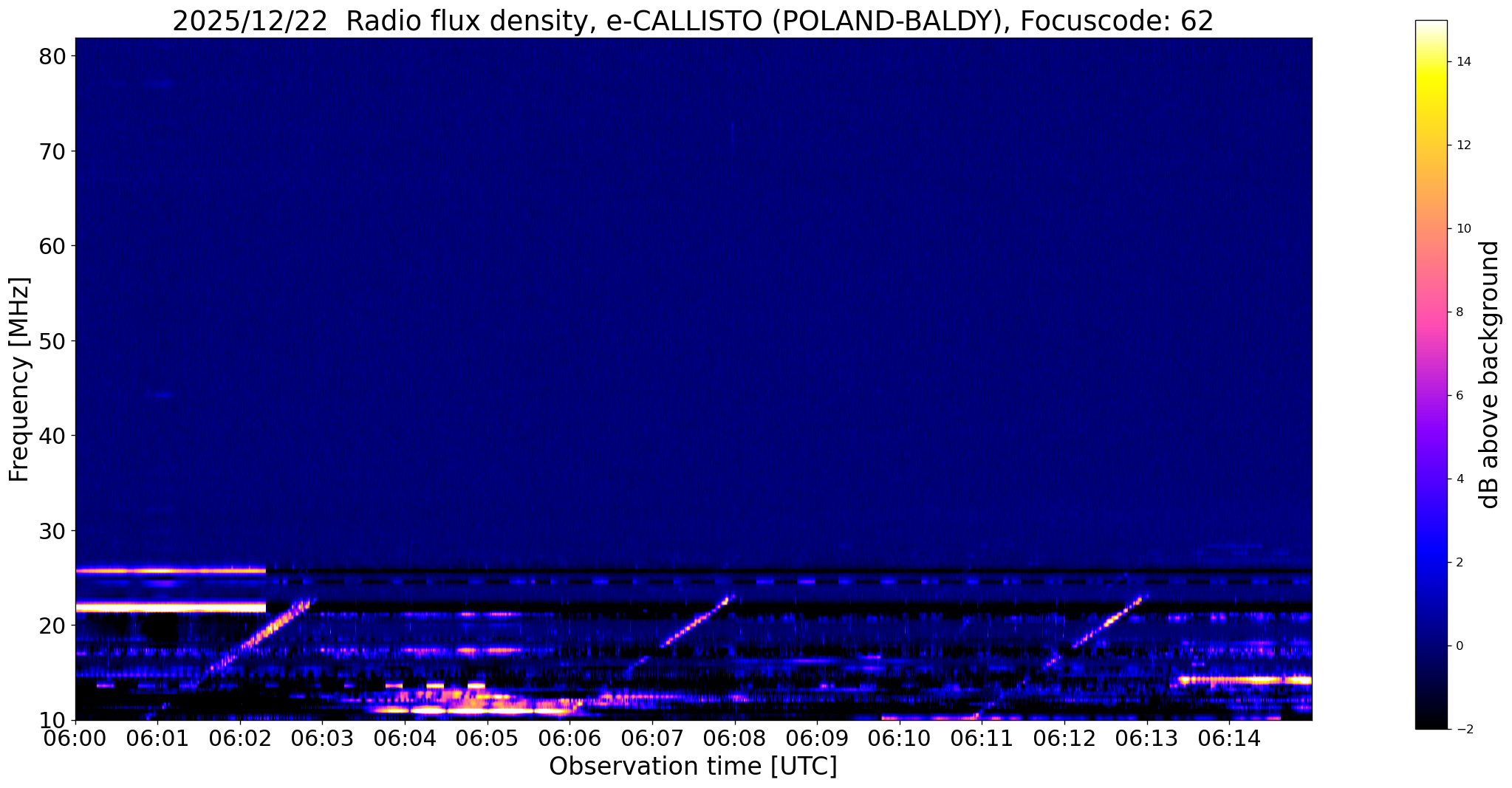Viewport: 1512px width, 788px height.
Task: Click the 06:02 time tick label
Action: 240,738
